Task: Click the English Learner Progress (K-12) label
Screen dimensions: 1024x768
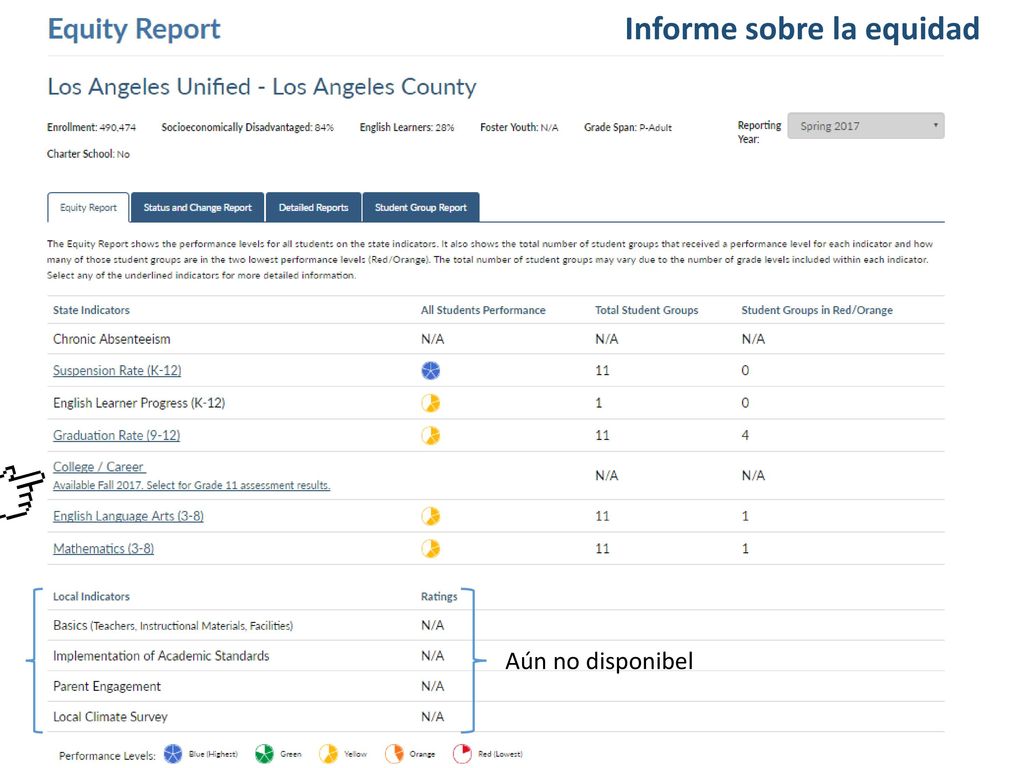Action: pos(139,403)
